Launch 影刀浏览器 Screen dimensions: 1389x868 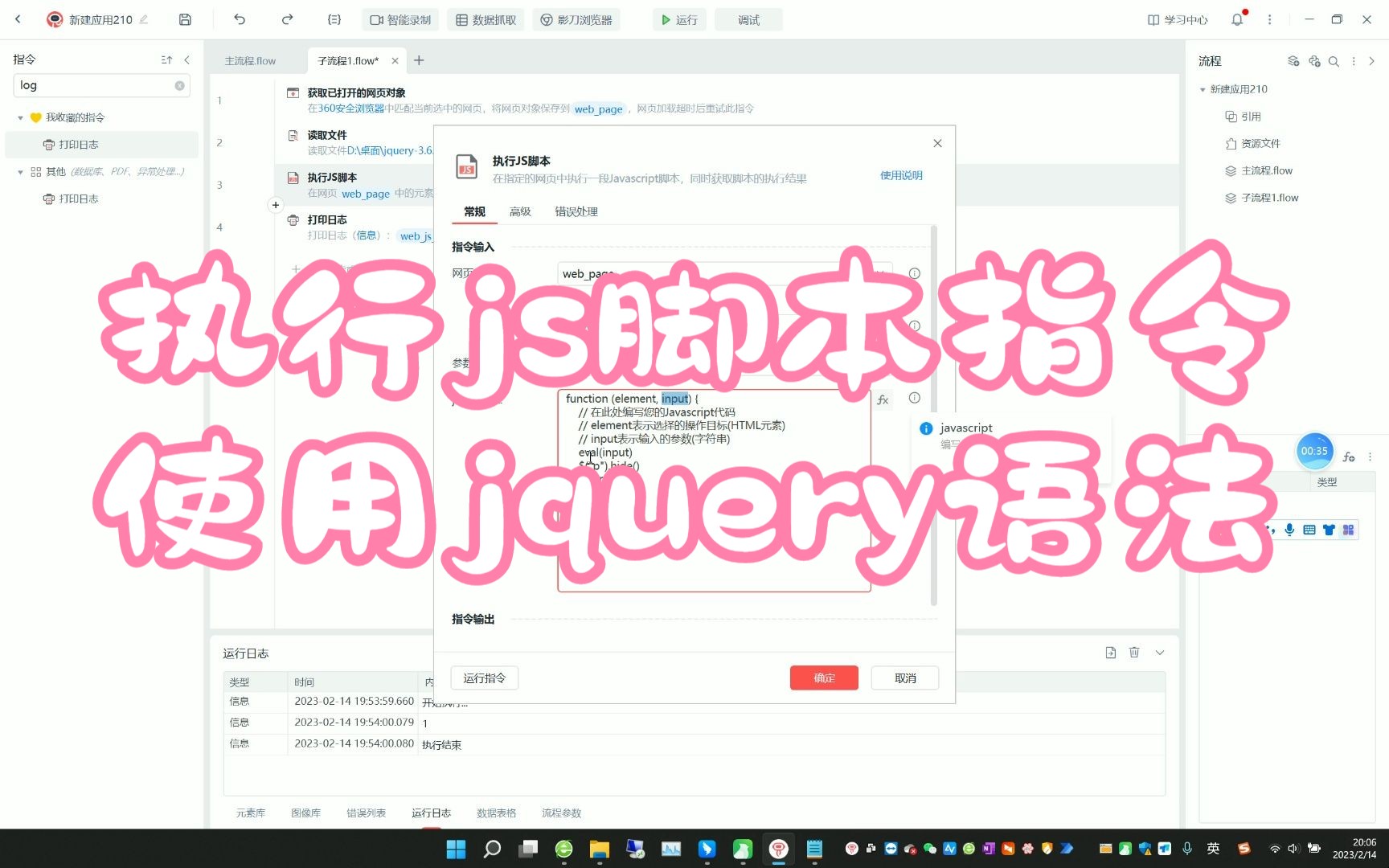click(x=576, y=19)
